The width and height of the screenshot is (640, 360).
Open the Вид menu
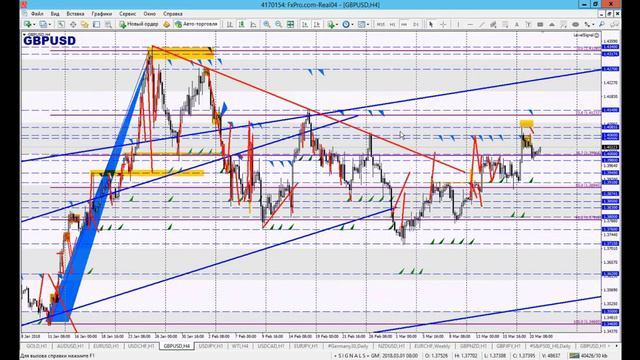click(x=55, y=13)
